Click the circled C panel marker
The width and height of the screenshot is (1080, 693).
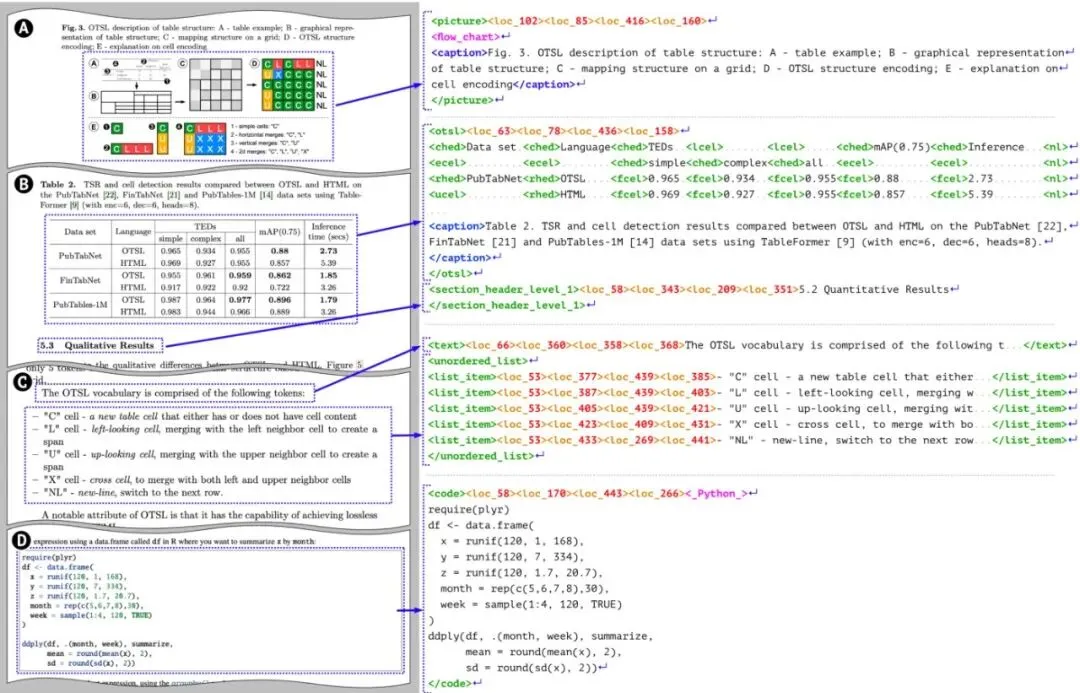point(24,383)
